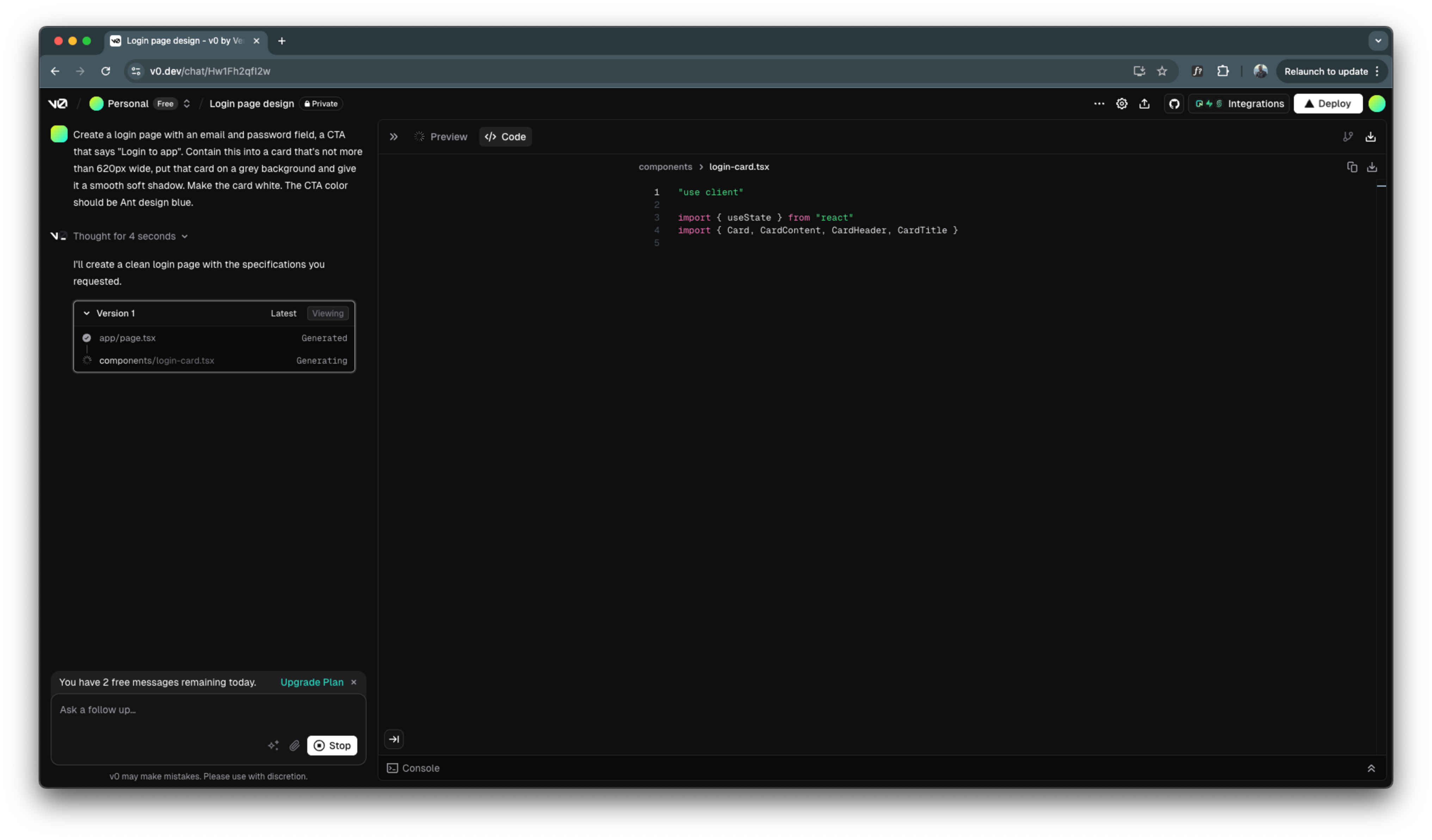Click the attach file paperclip icon
The width and height of the screenshot is (1432, 840).
pos(294,745)
